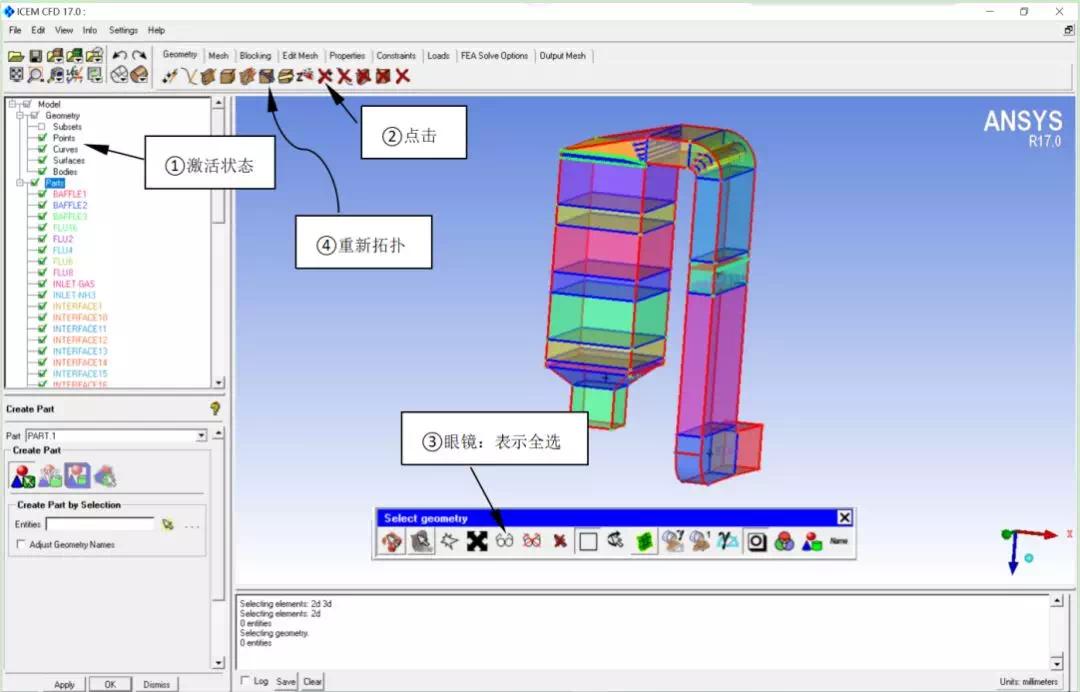Click the Delete Point red X icon
This screenshot has height=692, width=1080.
[324, 76]
